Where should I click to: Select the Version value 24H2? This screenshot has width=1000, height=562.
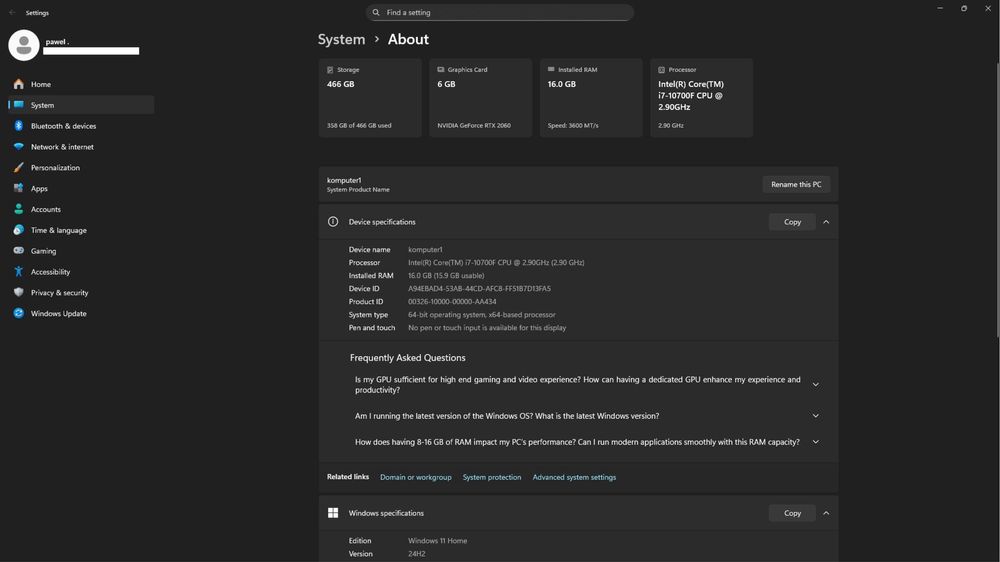pyautogui.click(x=416, y=554)
